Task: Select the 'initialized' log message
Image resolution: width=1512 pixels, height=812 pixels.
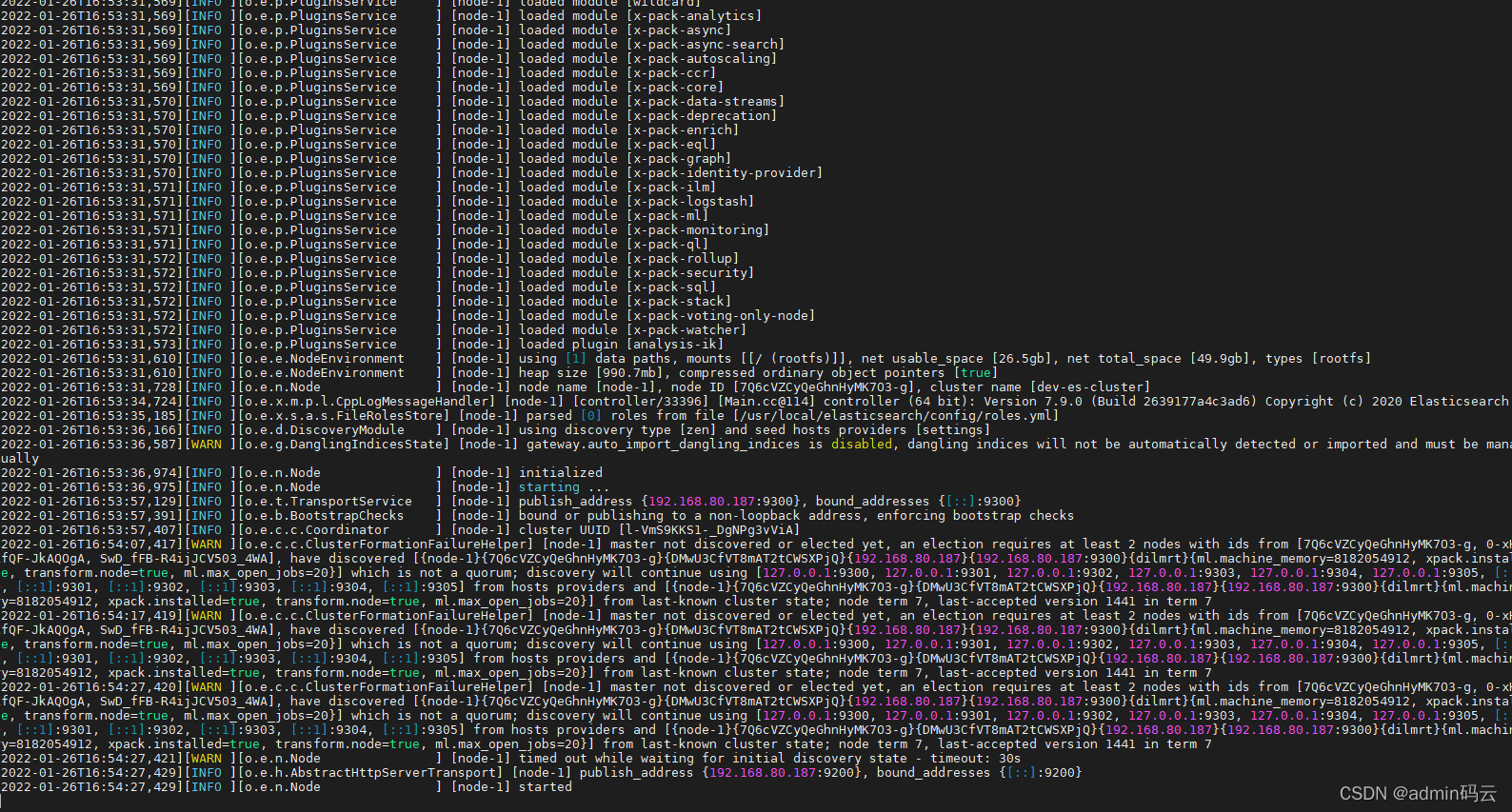Action: 561,473
